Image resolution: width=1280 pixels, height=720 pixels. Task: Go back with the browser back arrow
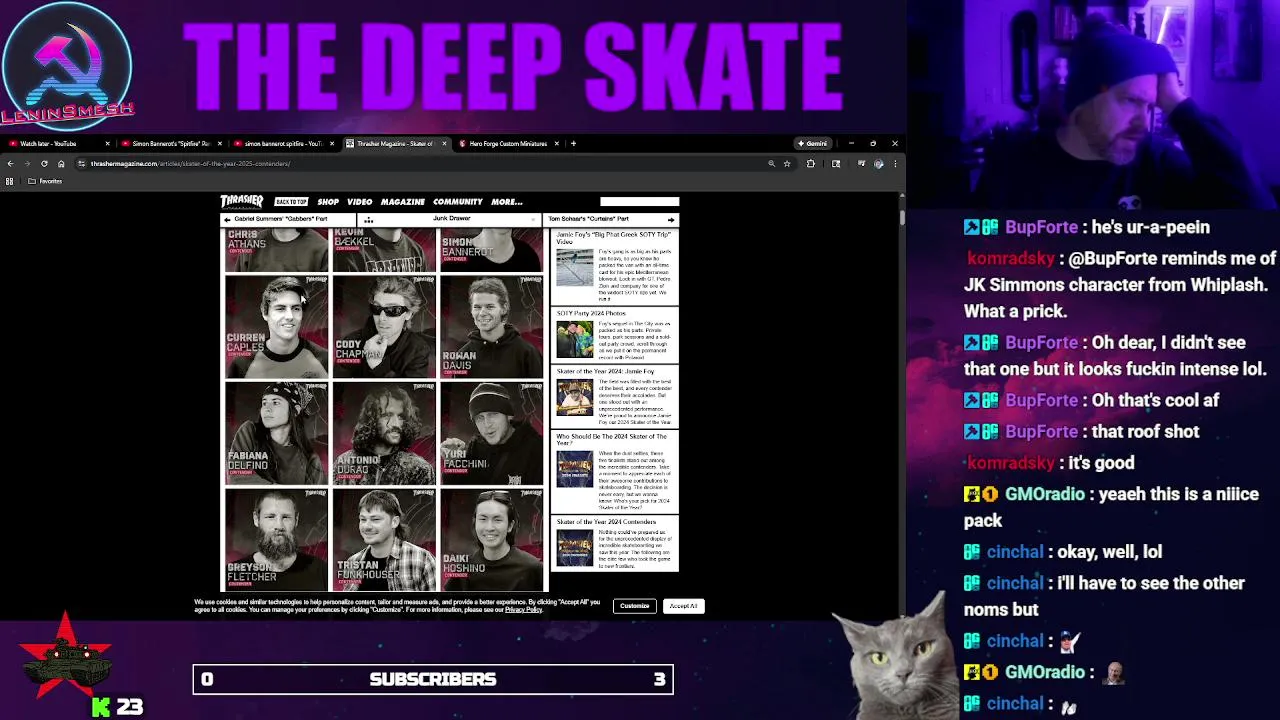(10, 163)
